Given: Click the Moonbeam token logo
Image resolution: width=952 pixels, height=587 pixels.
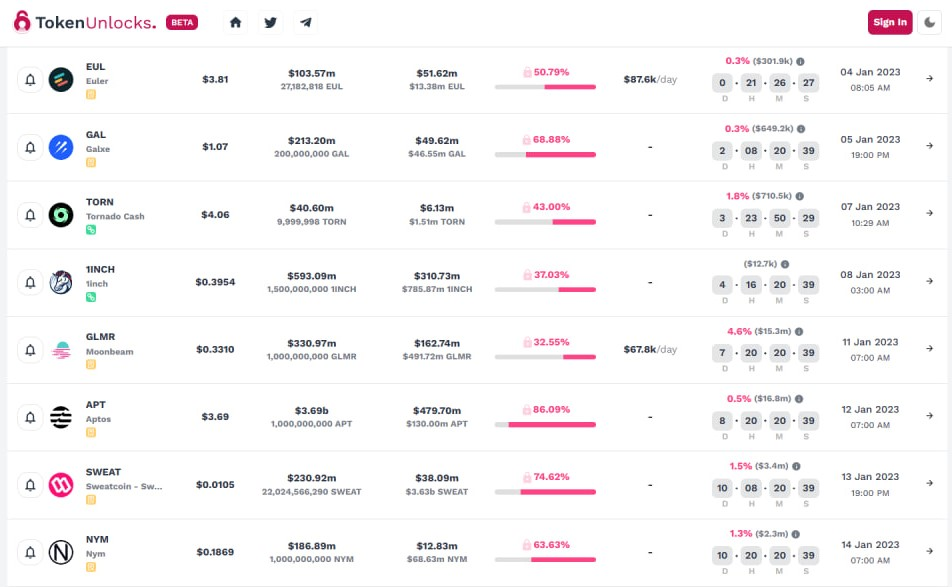Looking at the screenshot, I should pyautogui.click(x=61, y=350).
